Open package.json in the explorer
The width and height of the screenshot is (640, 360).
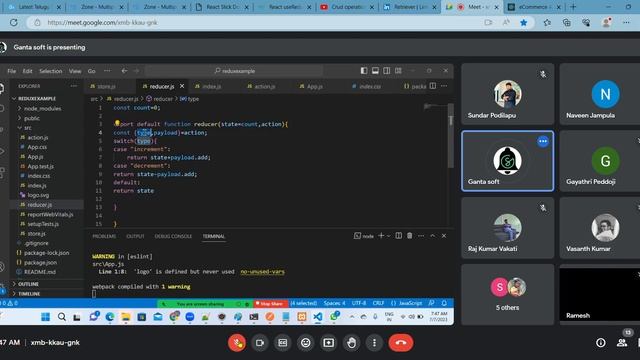tap(40, 262)
